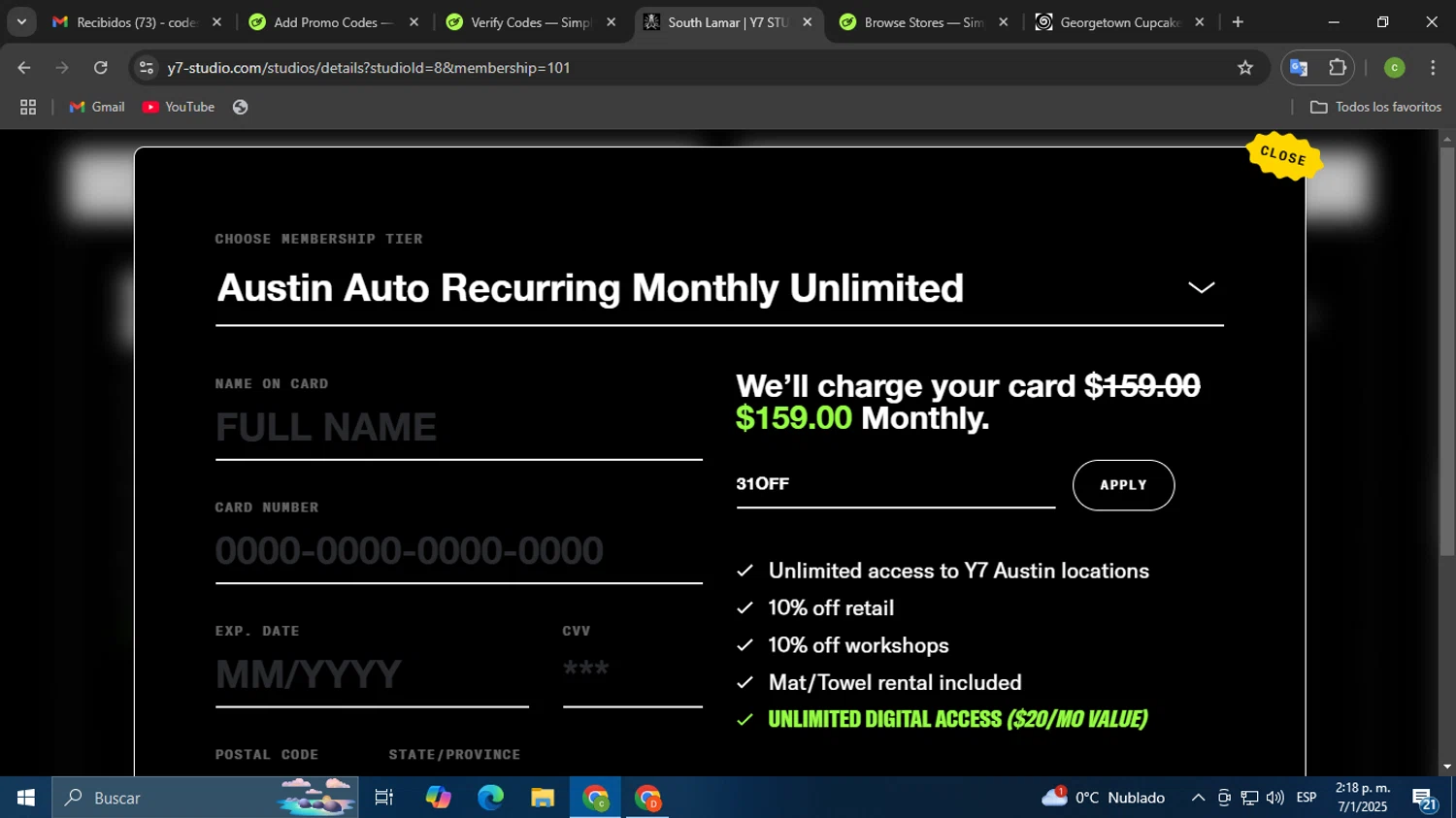This screenshot has width=1456, height=818.
Task: Open Google Translate extension icon
Action: tap(1299, 68)
